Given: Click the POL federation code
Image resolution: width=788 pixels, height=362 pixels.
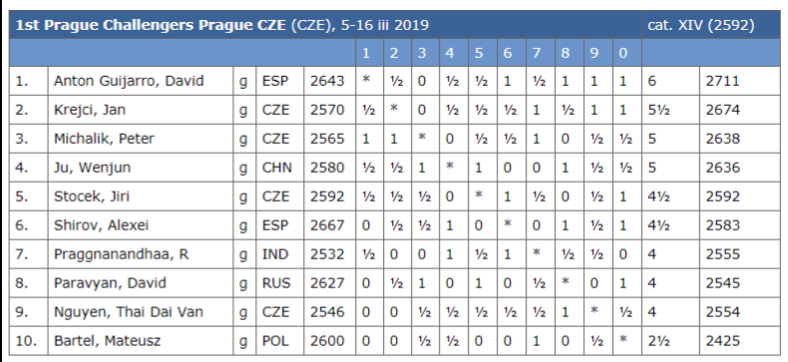Looking at the screenshot, I should 275,341.
